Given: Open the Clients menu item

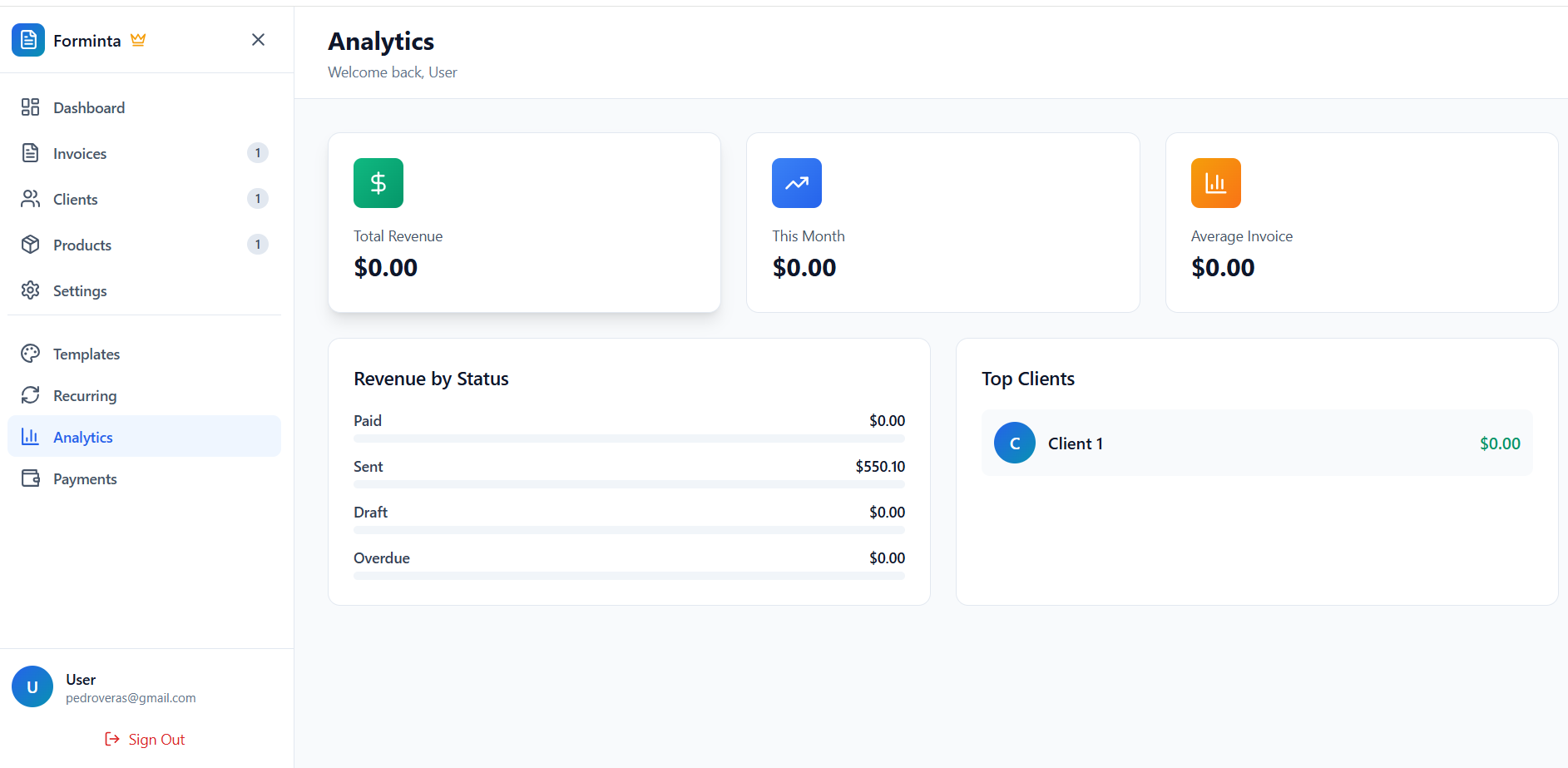Looking at the screenshot, I should pos(145,199).
